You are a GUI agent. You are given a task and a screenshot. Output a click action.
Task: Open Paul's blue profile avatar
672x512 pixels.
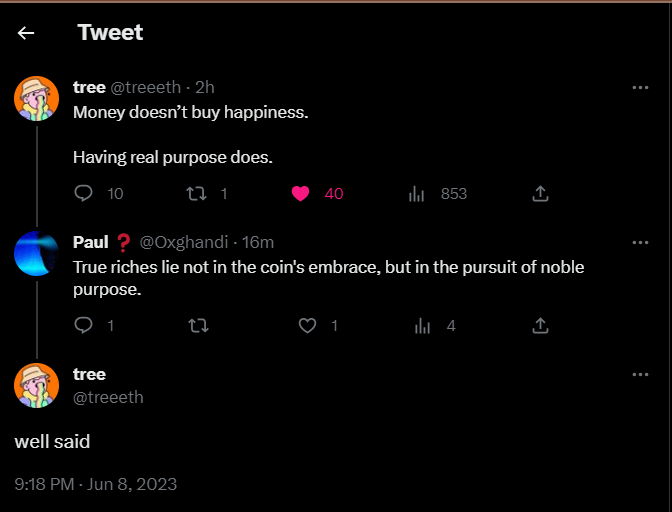tap(36, 253)
